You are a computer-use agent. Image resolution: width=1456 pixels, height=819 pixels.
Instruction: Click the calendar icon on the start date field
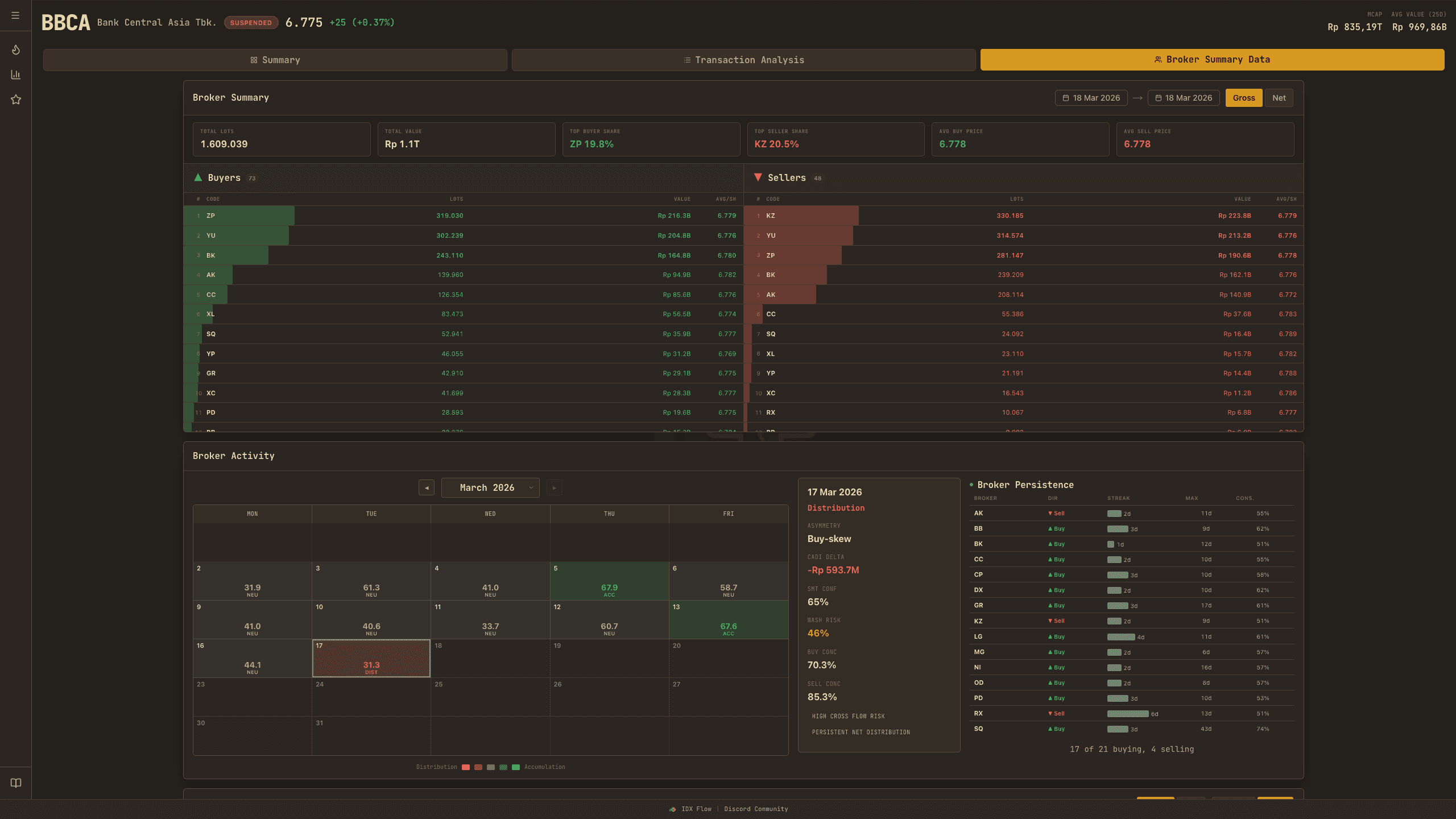(1066, 97)
